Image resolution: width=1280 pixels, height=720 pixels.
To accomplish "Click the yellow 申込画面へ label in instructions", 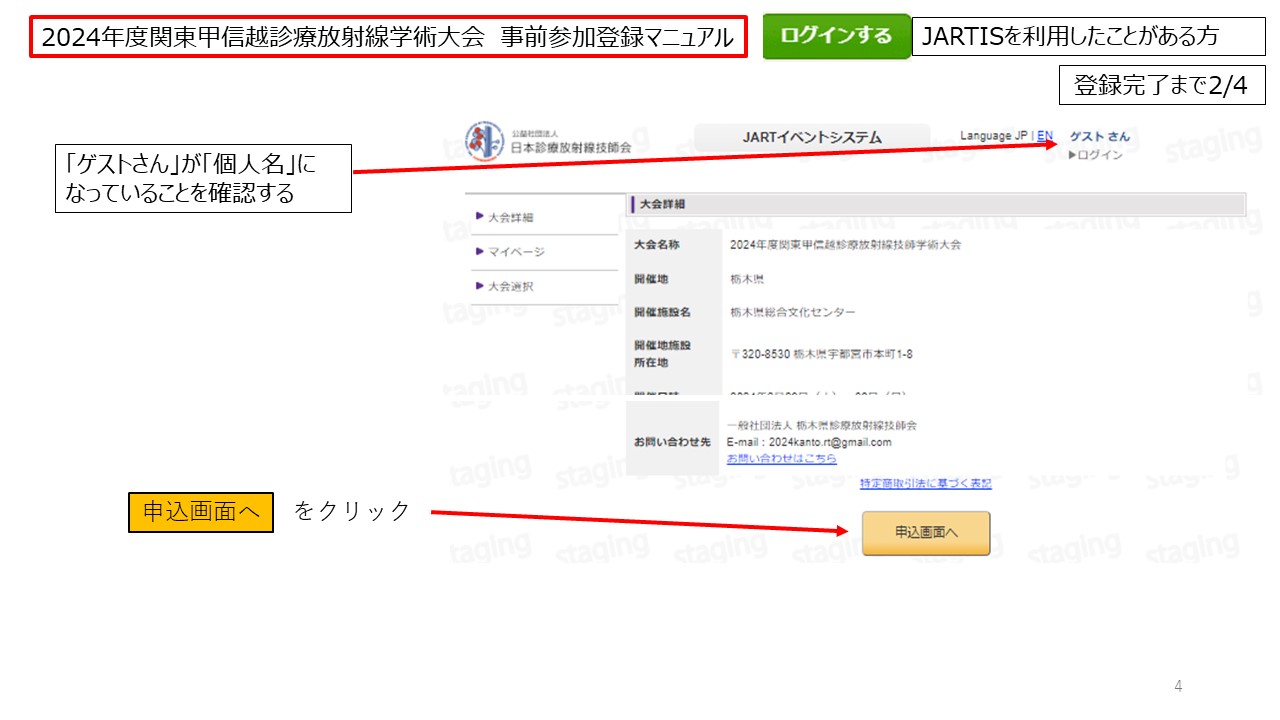I will [201, 512].
